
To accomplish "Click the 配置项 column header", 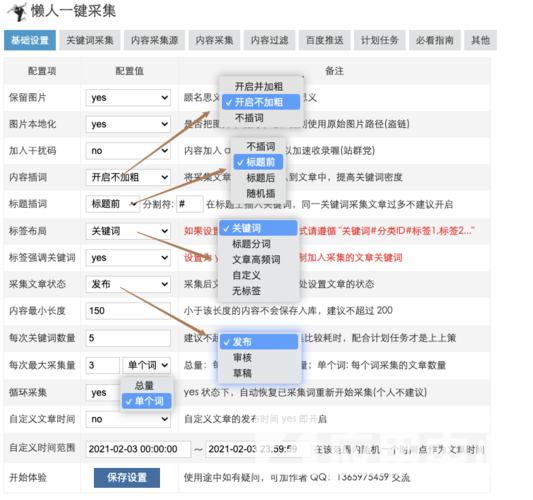I will coord(42,71).
